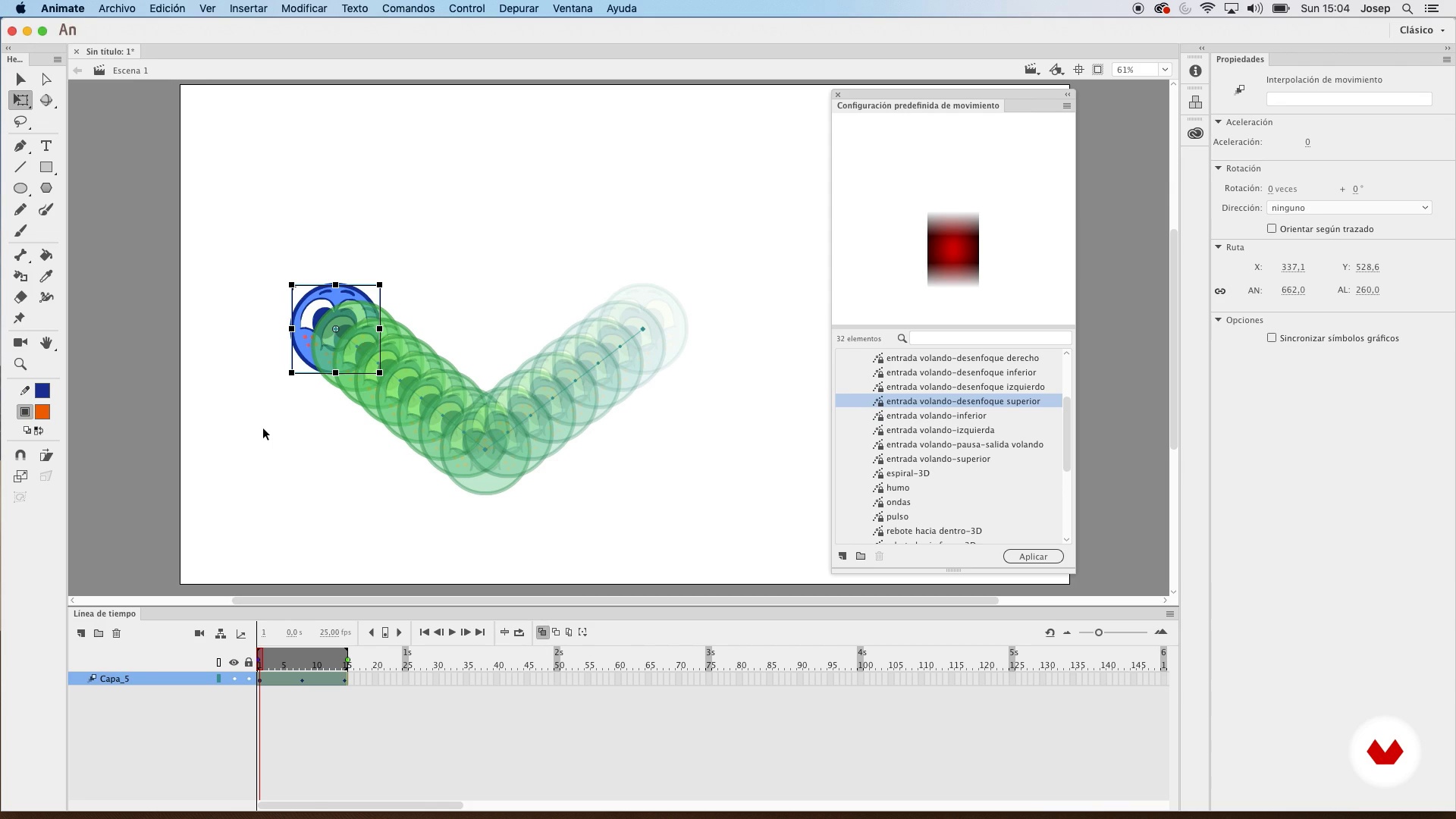Select the Hand tool

[x=46, y=343]
